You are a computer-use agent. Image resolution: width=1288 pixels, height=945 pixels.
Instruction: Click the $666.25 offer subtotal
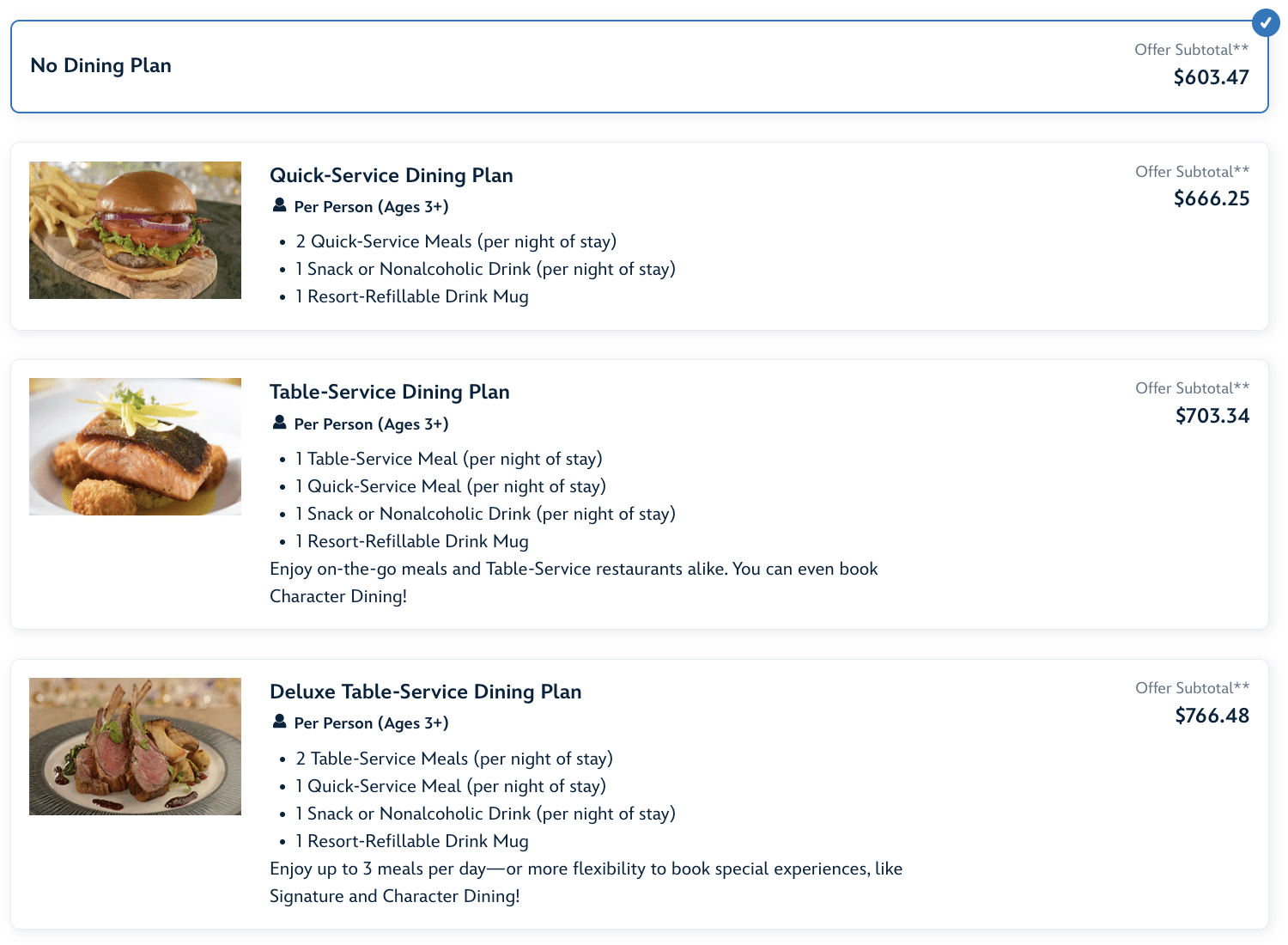tap(1211, 198)
